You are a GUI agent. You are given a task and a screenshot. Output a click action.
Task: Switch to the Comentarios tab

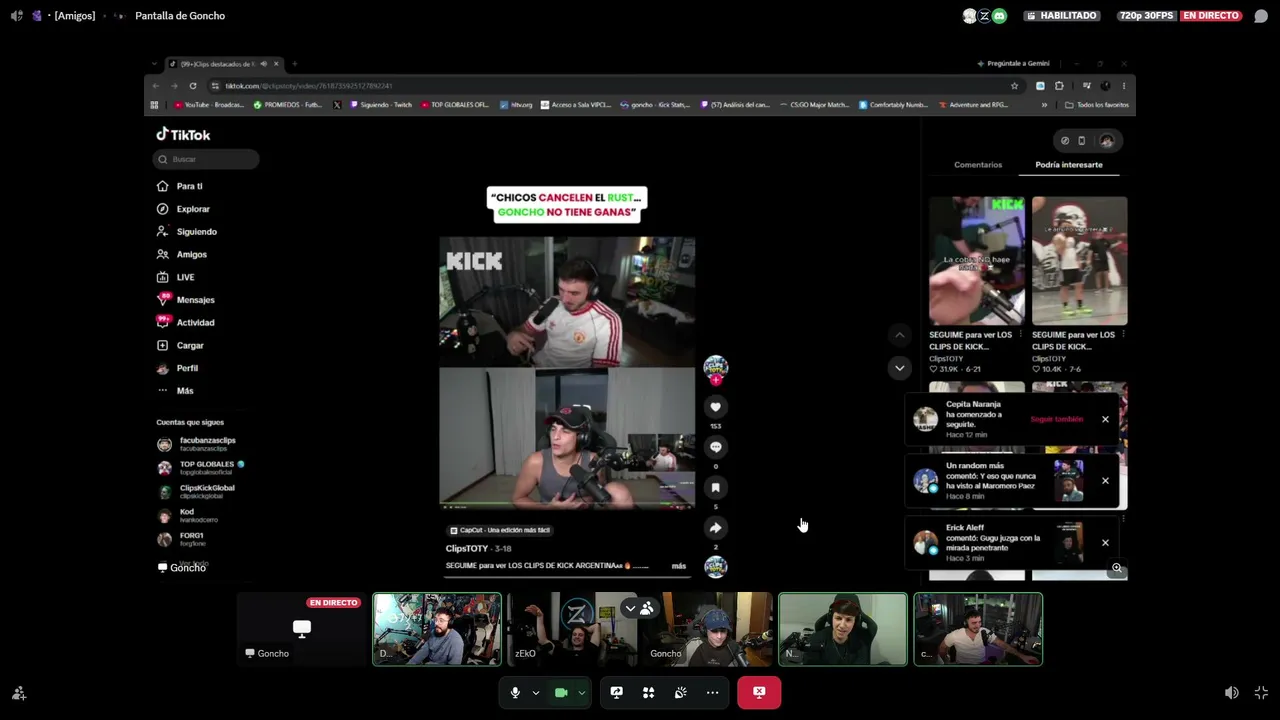point(978,165)
